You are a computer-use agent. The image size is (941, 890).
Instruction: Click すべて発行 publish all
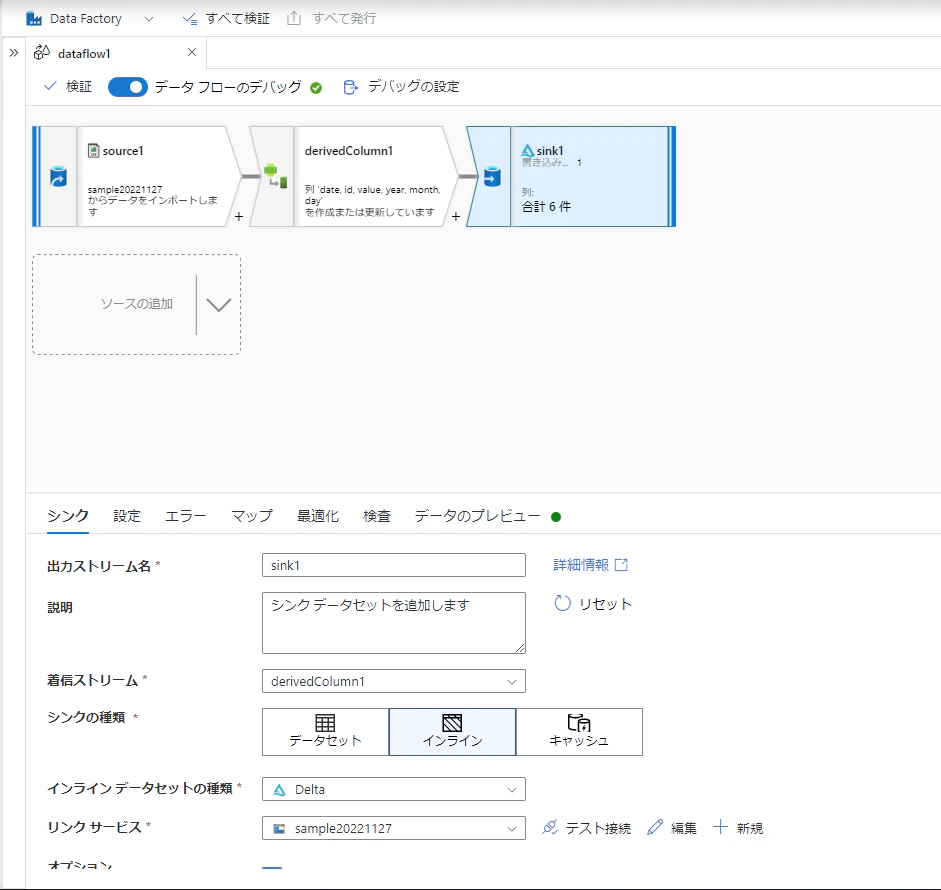tap(331, 19)
